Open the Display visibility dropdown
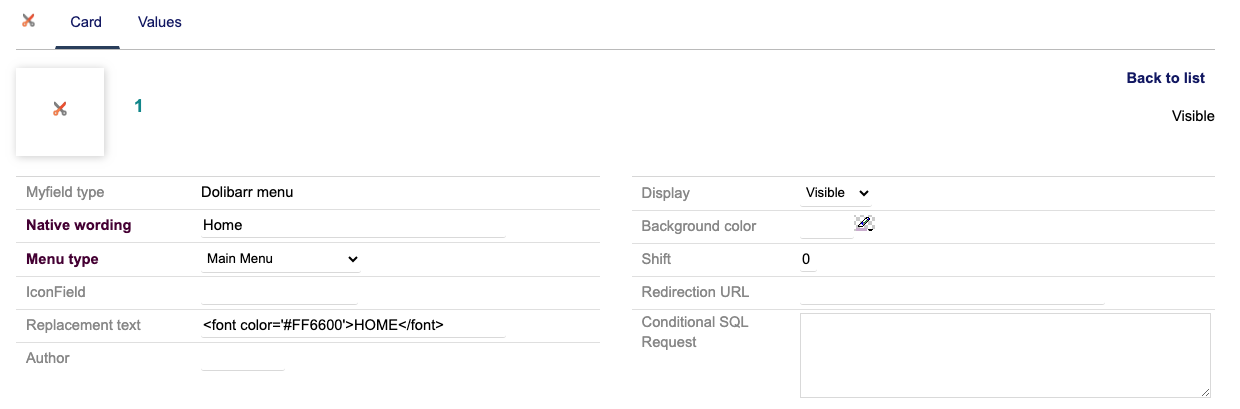The image size is (1240, 409). click(x=836, y=193)
